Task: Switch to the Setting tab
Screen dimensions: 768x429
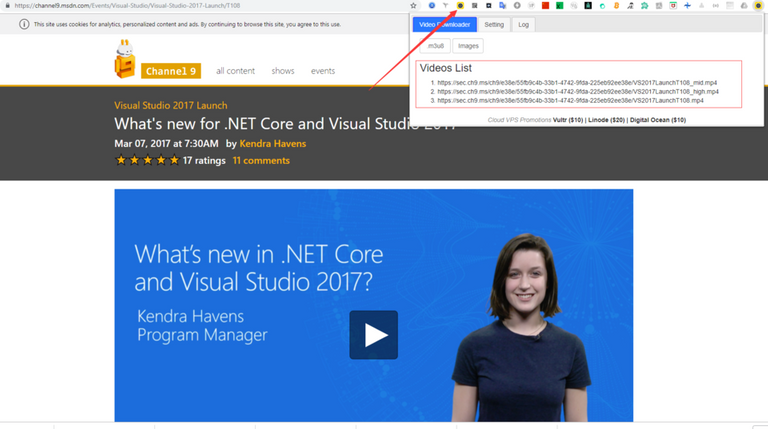Action: tap(494, 24)
